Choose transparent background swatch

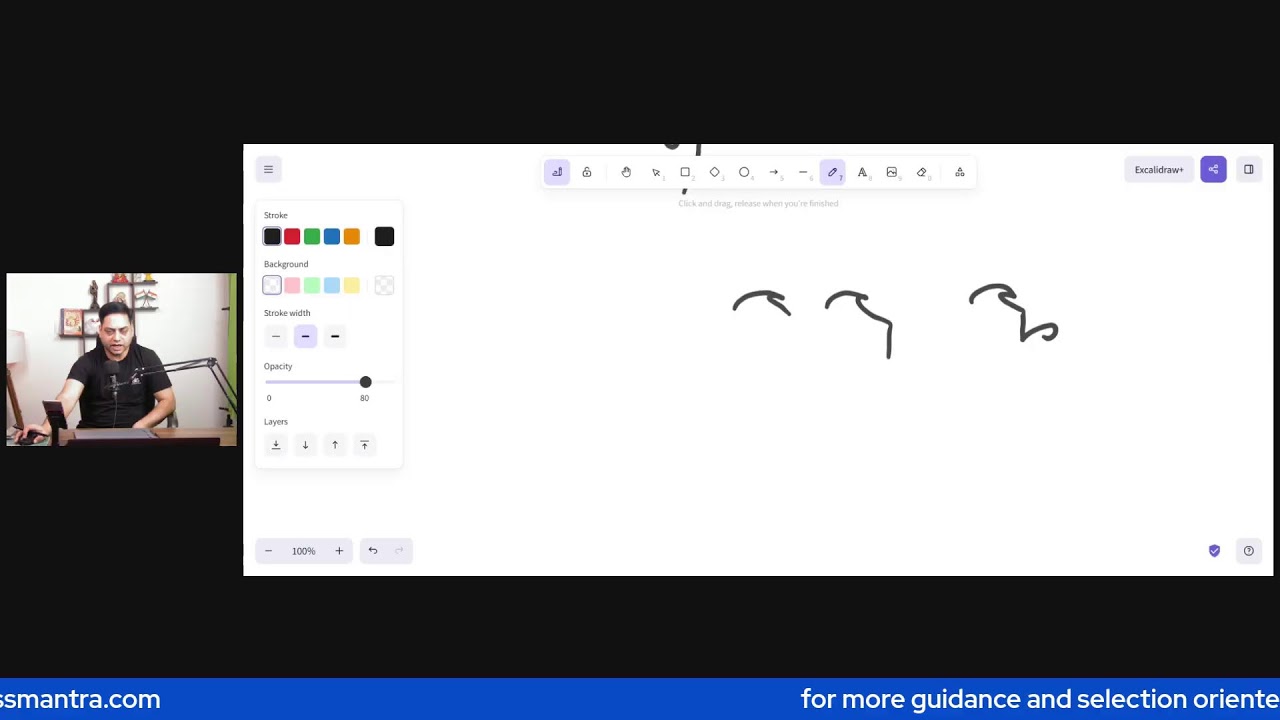[272, 286]
